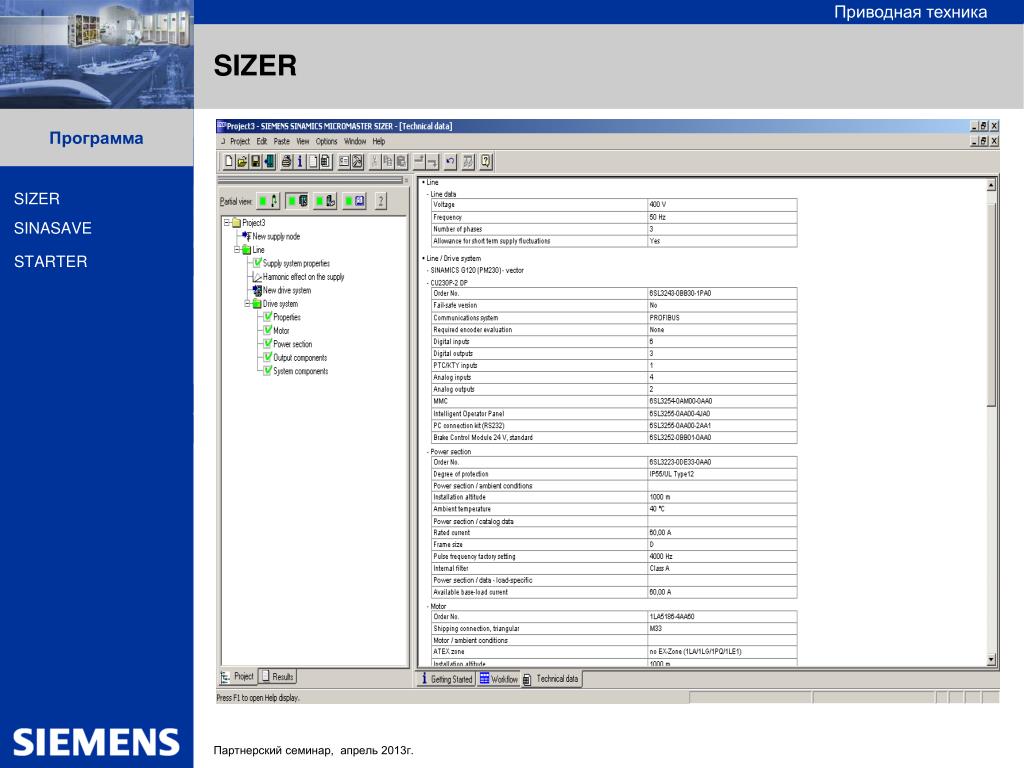Open the Paste menu
The image size is (1024, 768).
coord(281,141)
